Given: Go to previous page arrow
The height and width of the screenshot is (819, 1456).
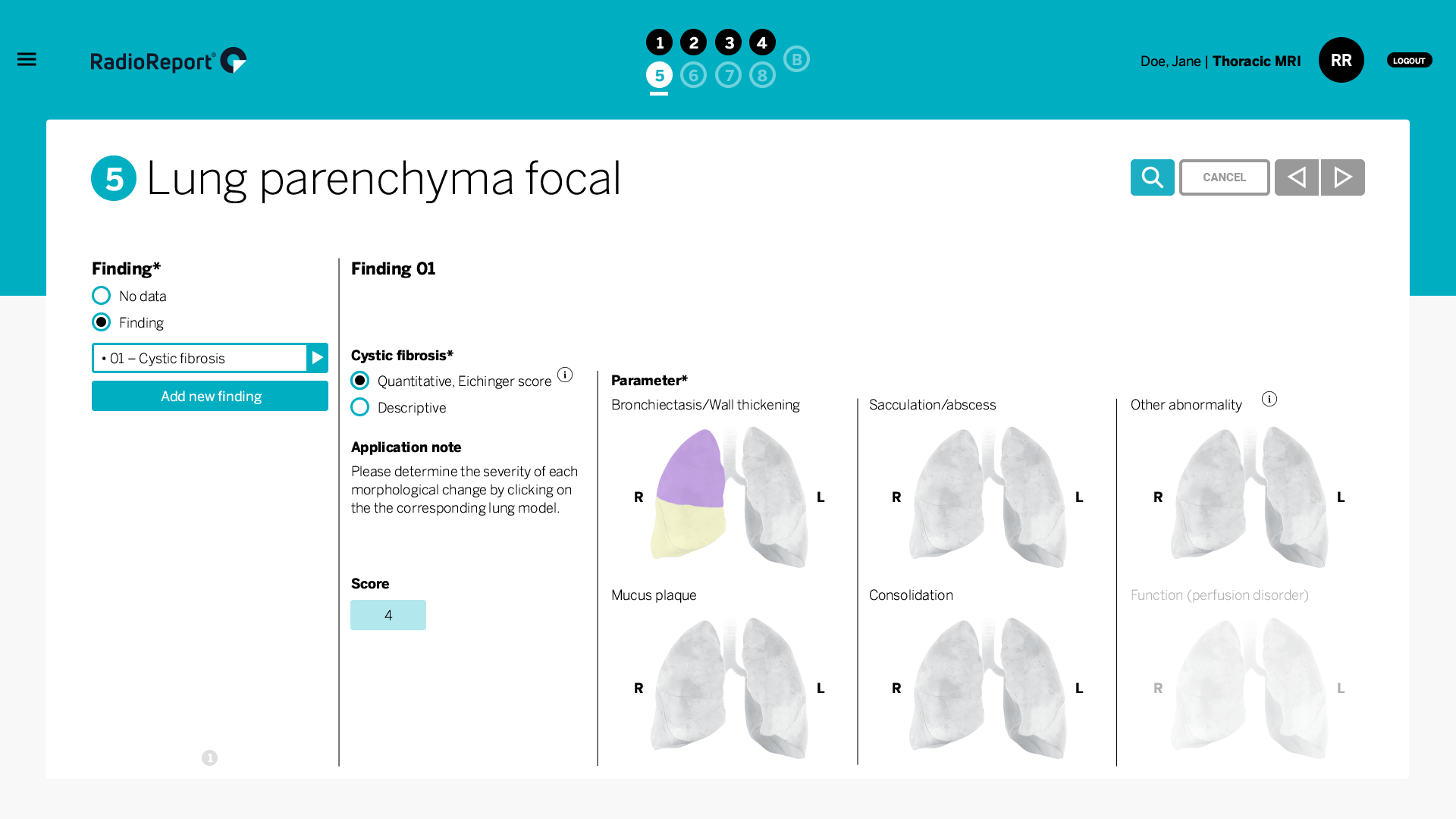Looking at the screenshot, I should tap(1296, 177).
